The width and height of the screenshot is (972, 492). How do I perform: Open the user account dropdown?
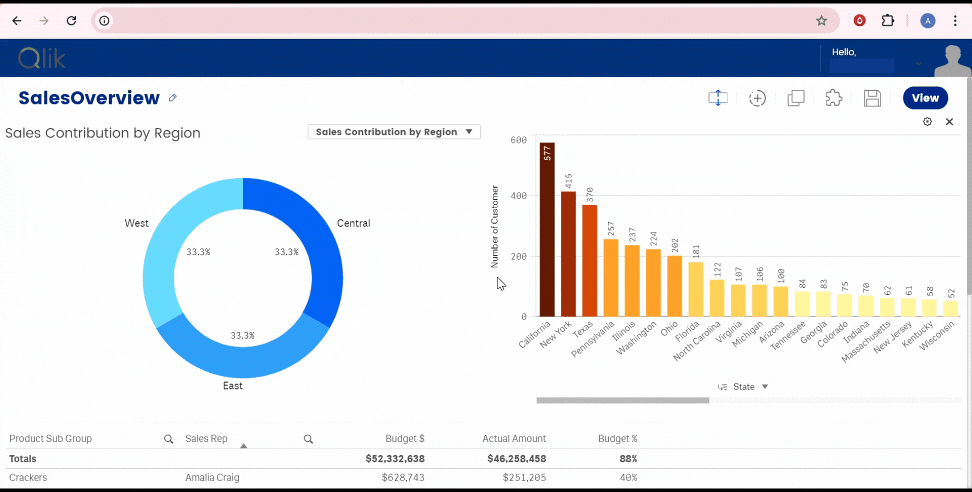coord(918,65)
